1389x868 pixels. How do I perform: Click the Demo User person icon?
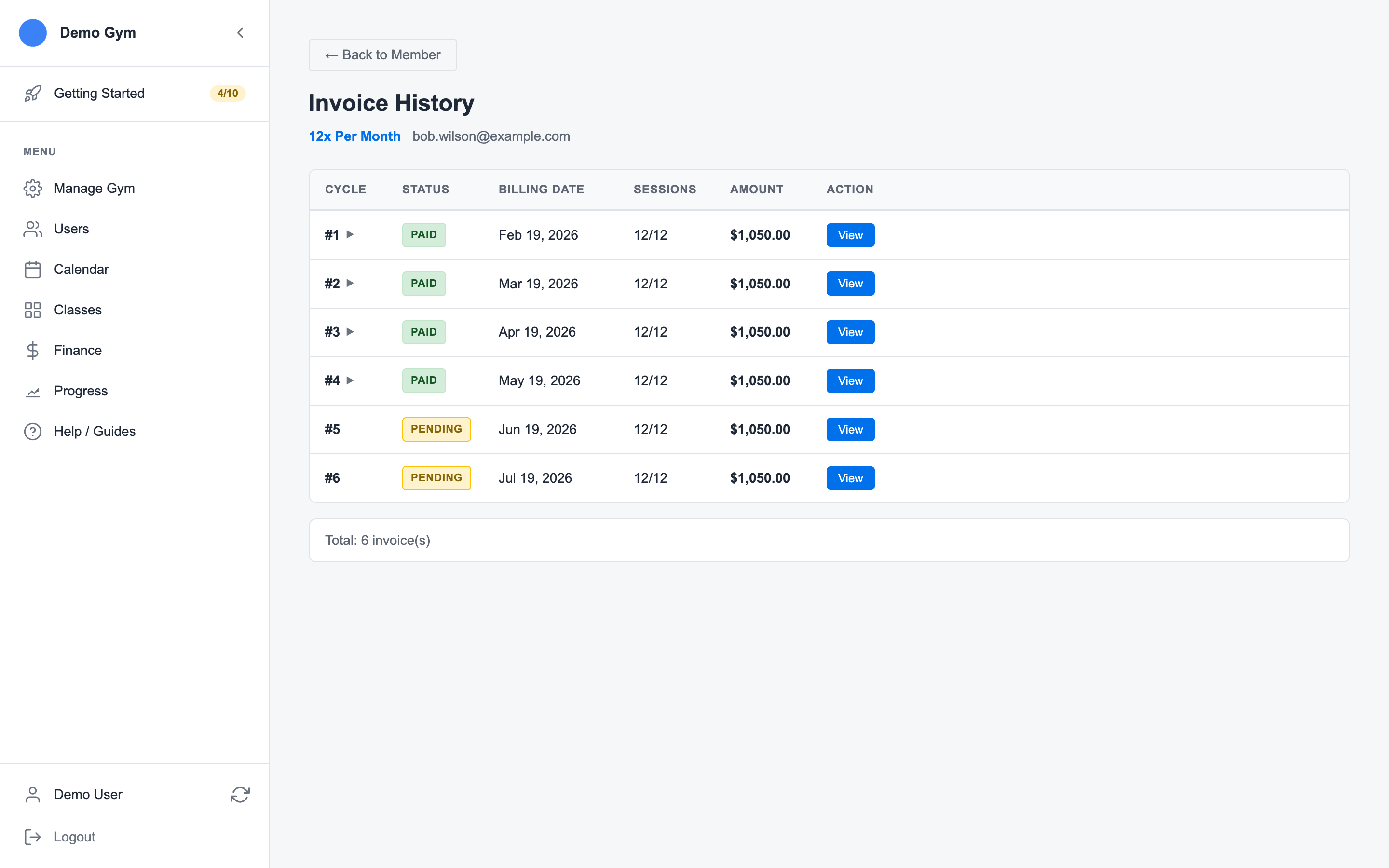point(33,795)
